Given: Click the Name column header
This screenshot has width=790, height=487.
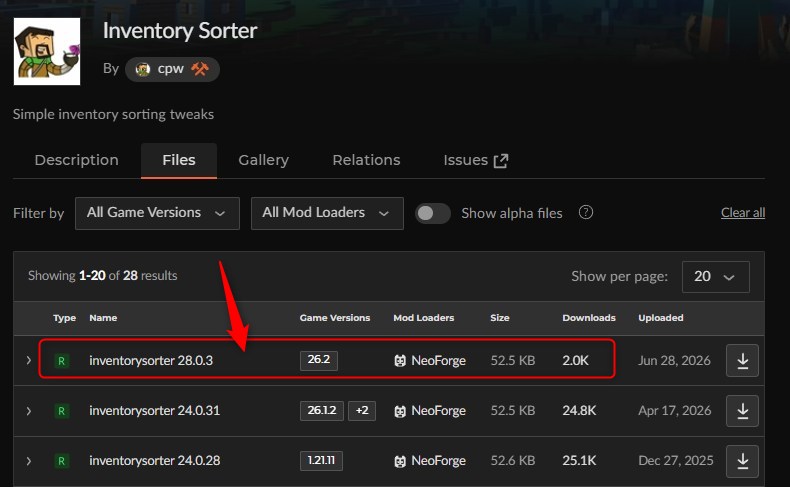Looking at the screenshot, I should (103, 318).
